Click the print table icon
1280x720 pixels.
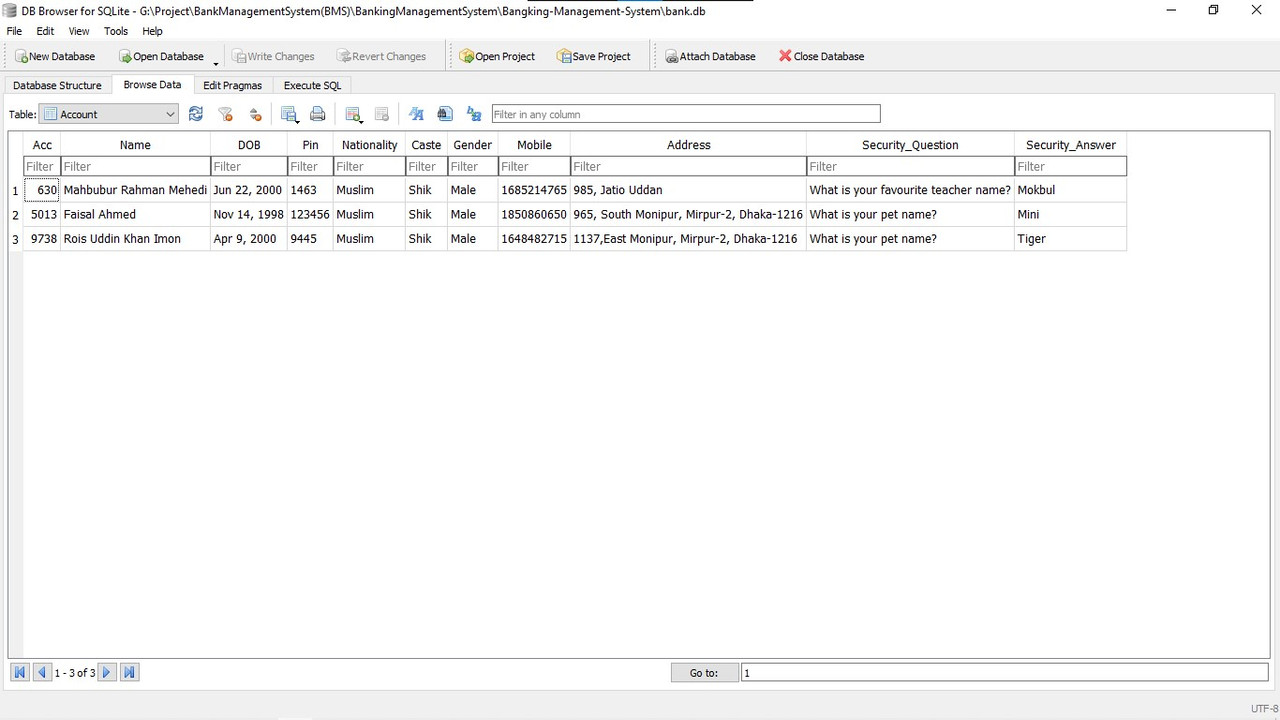[x=318, y=114]
